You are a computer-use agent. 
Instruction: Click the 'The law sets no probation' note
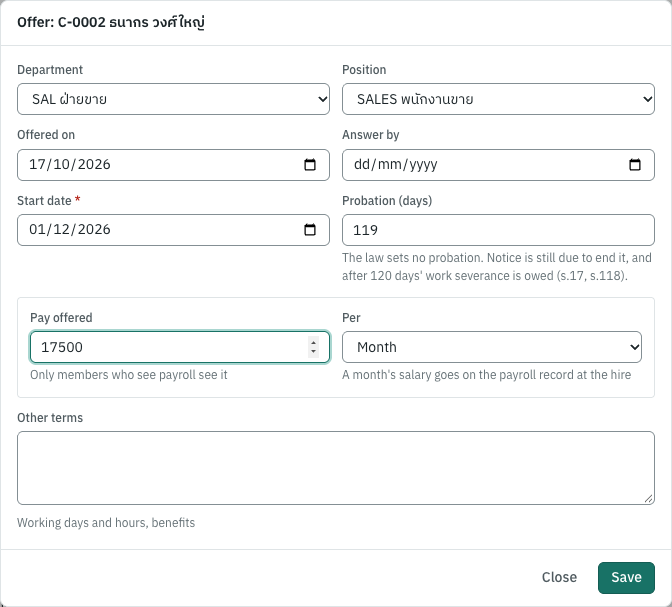pos(497,267)
